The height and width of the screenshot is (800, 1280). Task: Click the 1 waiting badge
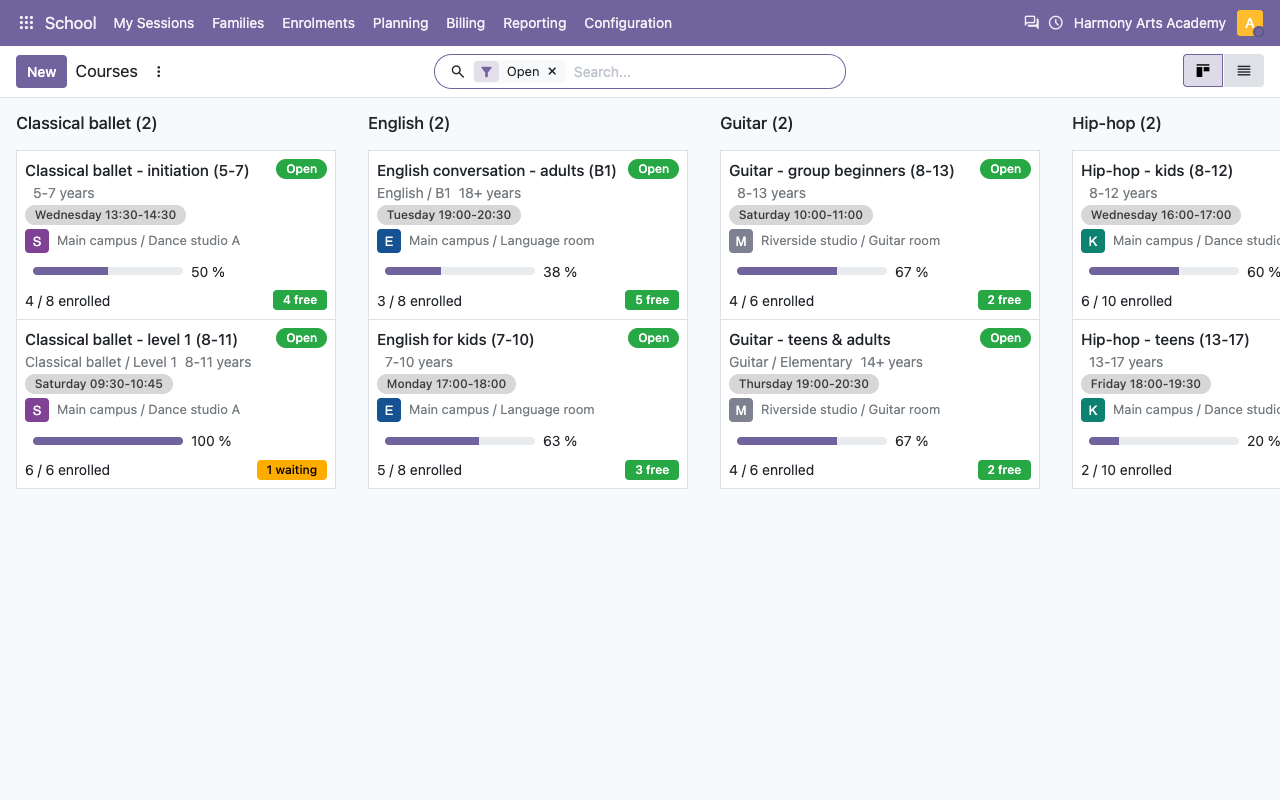click(292, 470)
